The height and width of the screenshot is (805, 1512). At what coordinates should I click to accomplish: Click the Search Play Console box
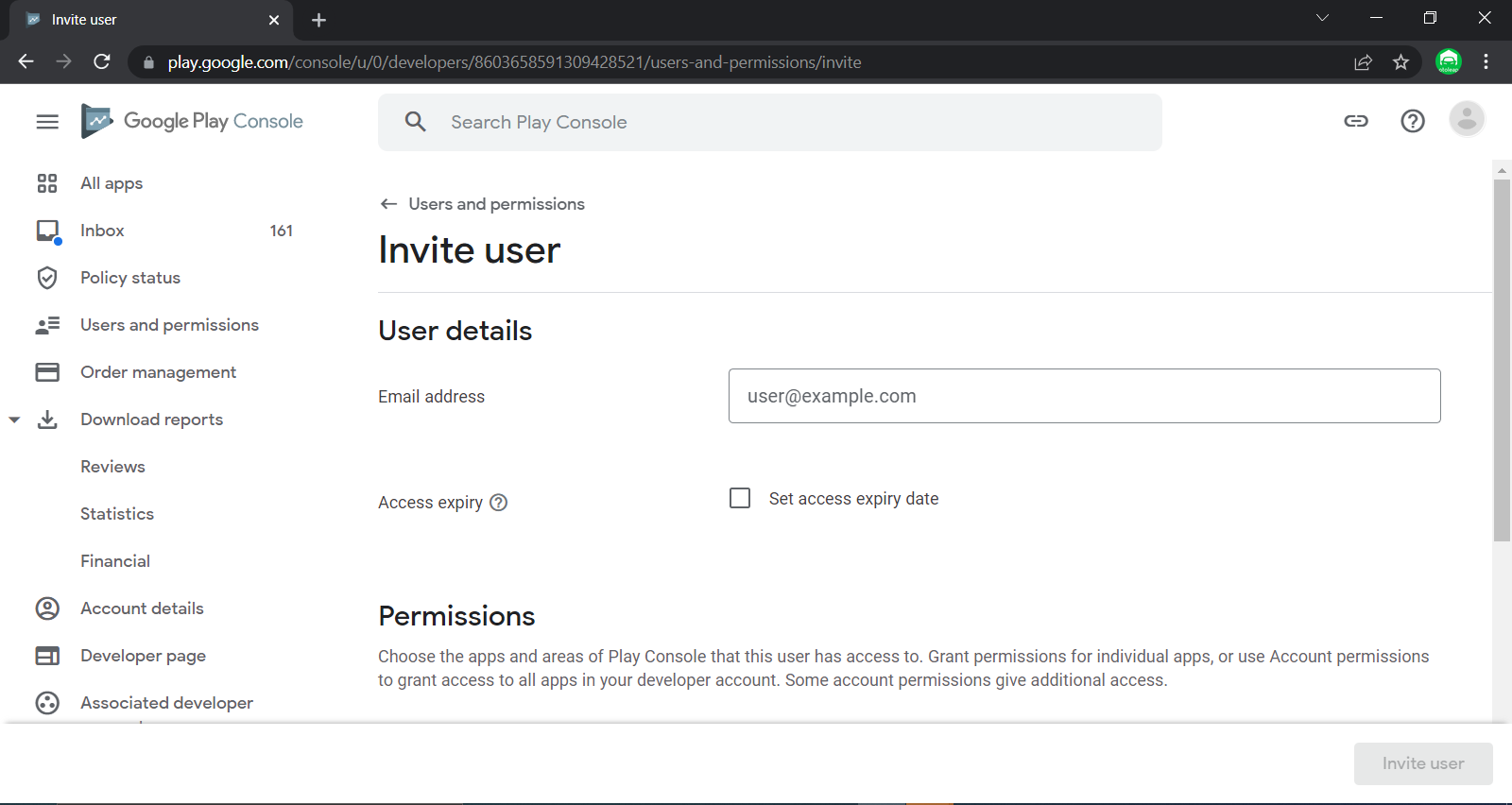click(770, 122)
